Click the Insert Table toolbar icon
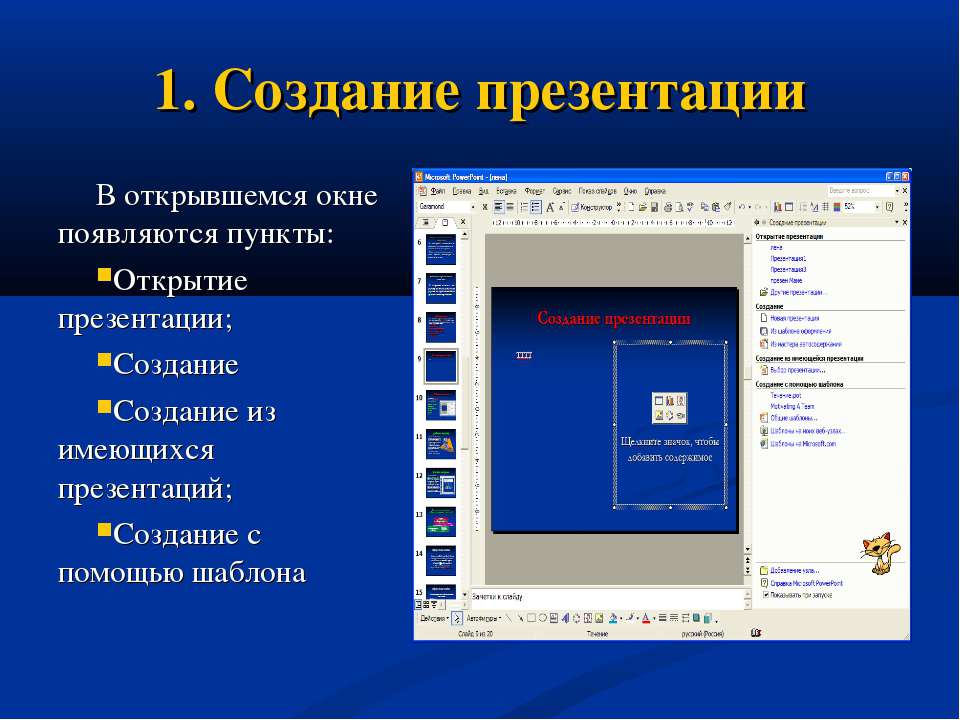Image resolution: width=960 pixels, height=720 pixels. [x=789, y=208]
